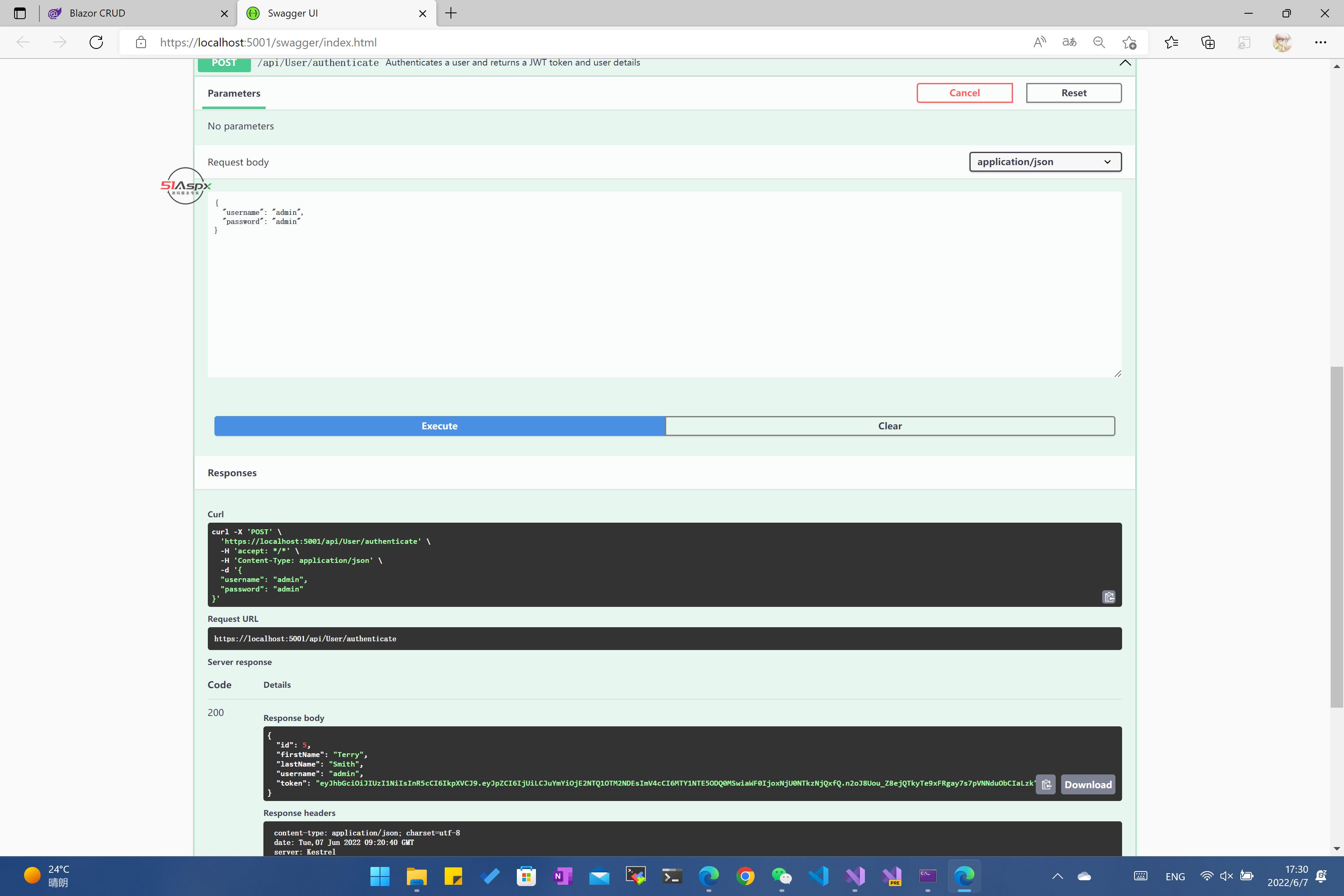The height and width of the screenshot is (896, 1344).
Task: Click the scrollbar down arrow
Action: click(x=1337, y=849)
